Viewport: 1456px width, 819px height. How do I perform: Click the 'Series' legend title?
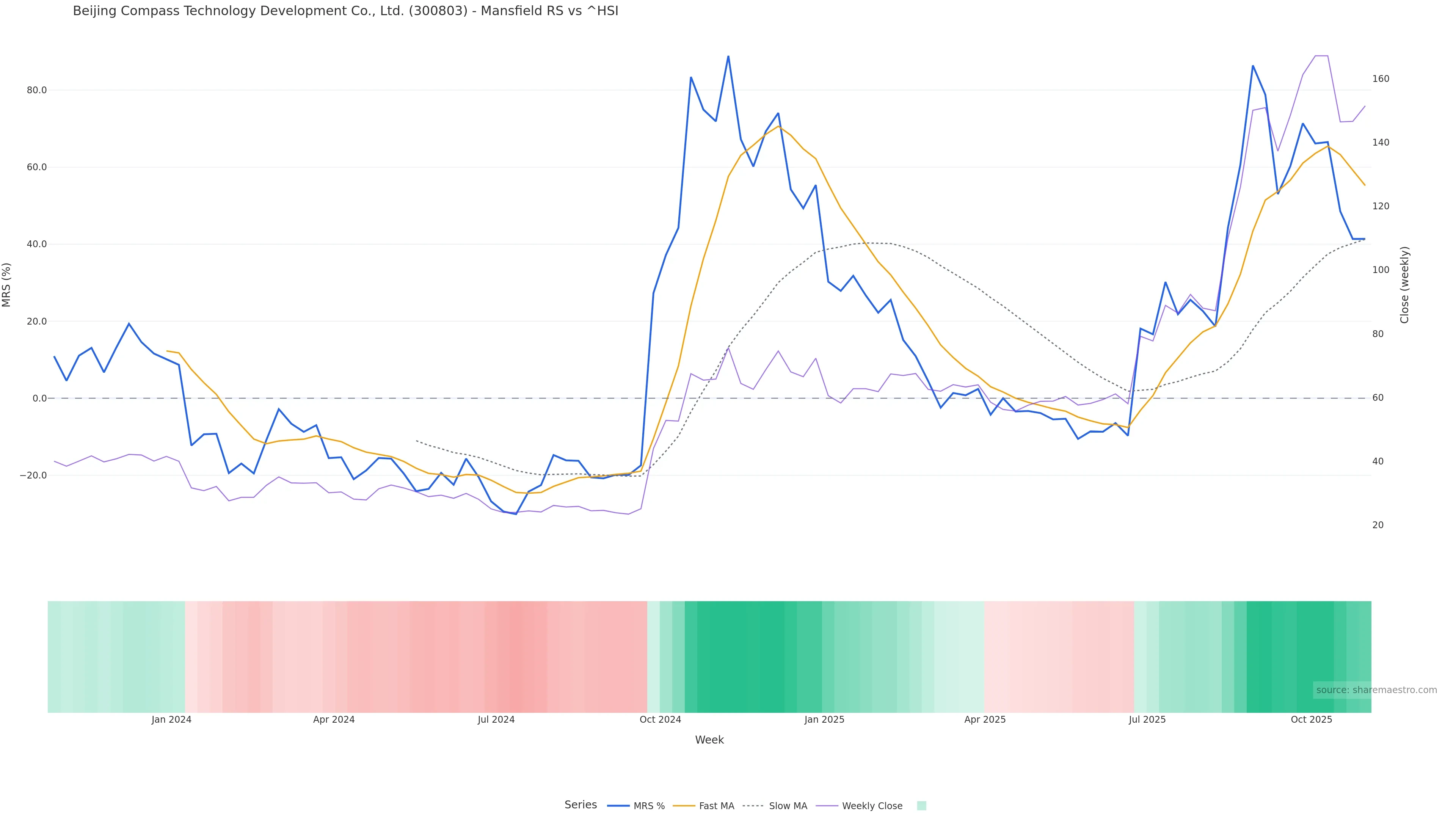pyautogui.click(x=581, y=805)
